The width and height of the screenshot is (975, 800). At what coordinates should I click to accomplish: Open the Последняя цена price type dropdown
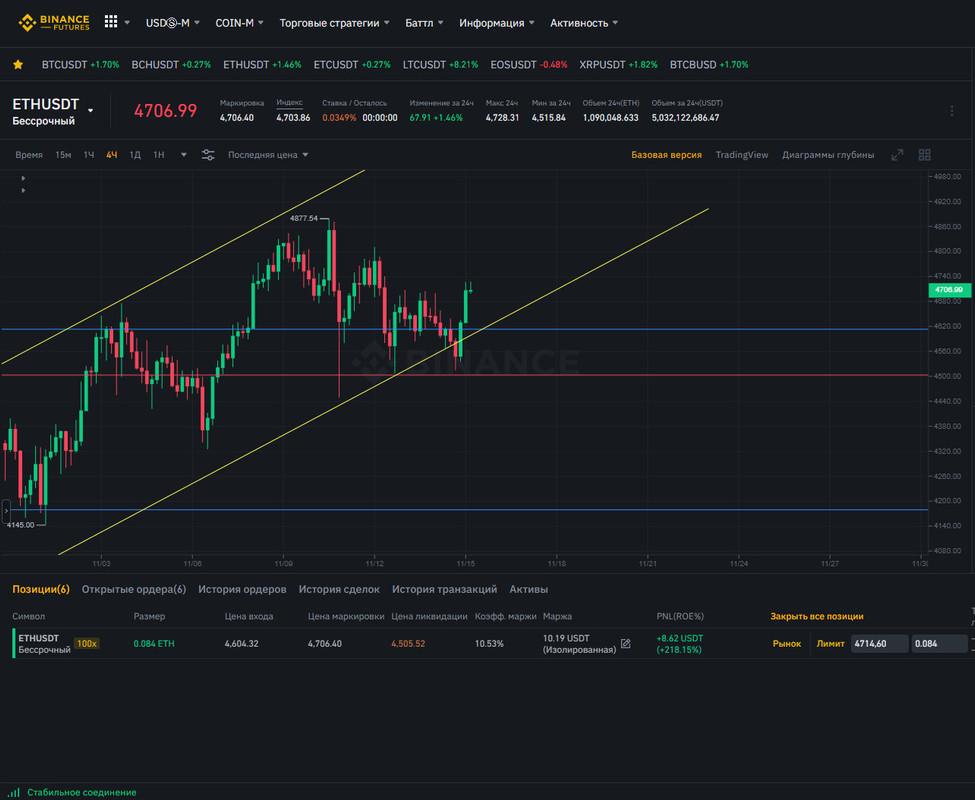pos(268,155)
